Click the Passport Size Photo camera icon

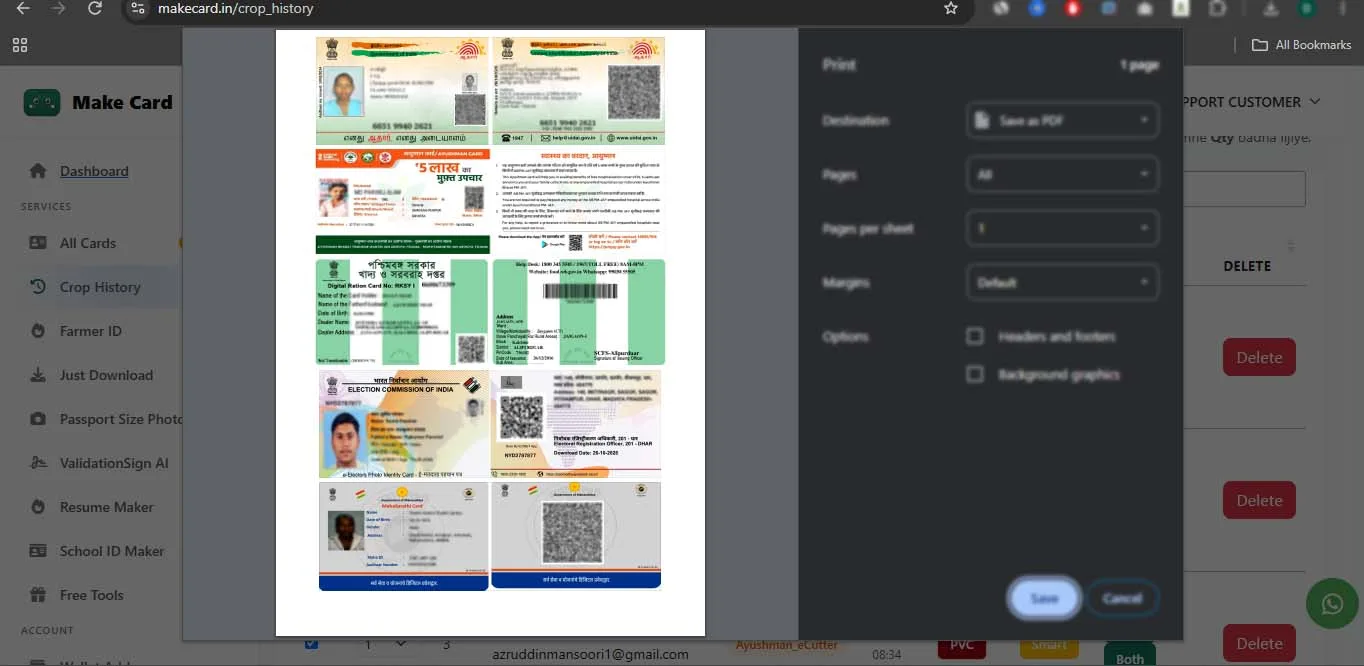point(38,419)
